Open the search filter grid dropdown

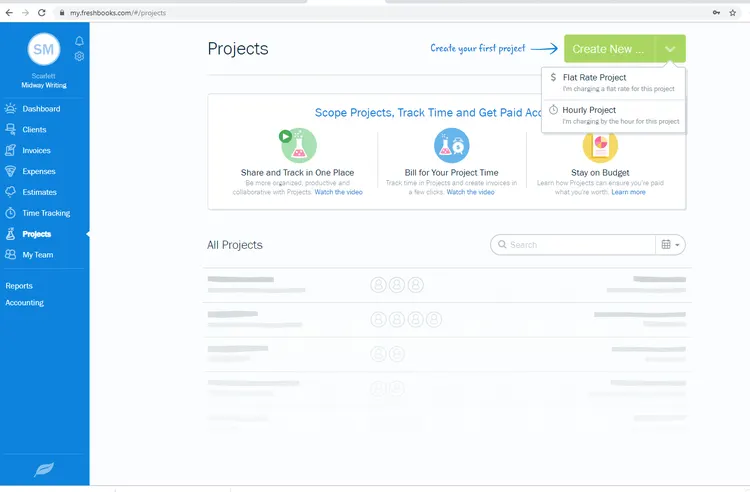click(x=670, y=245)
